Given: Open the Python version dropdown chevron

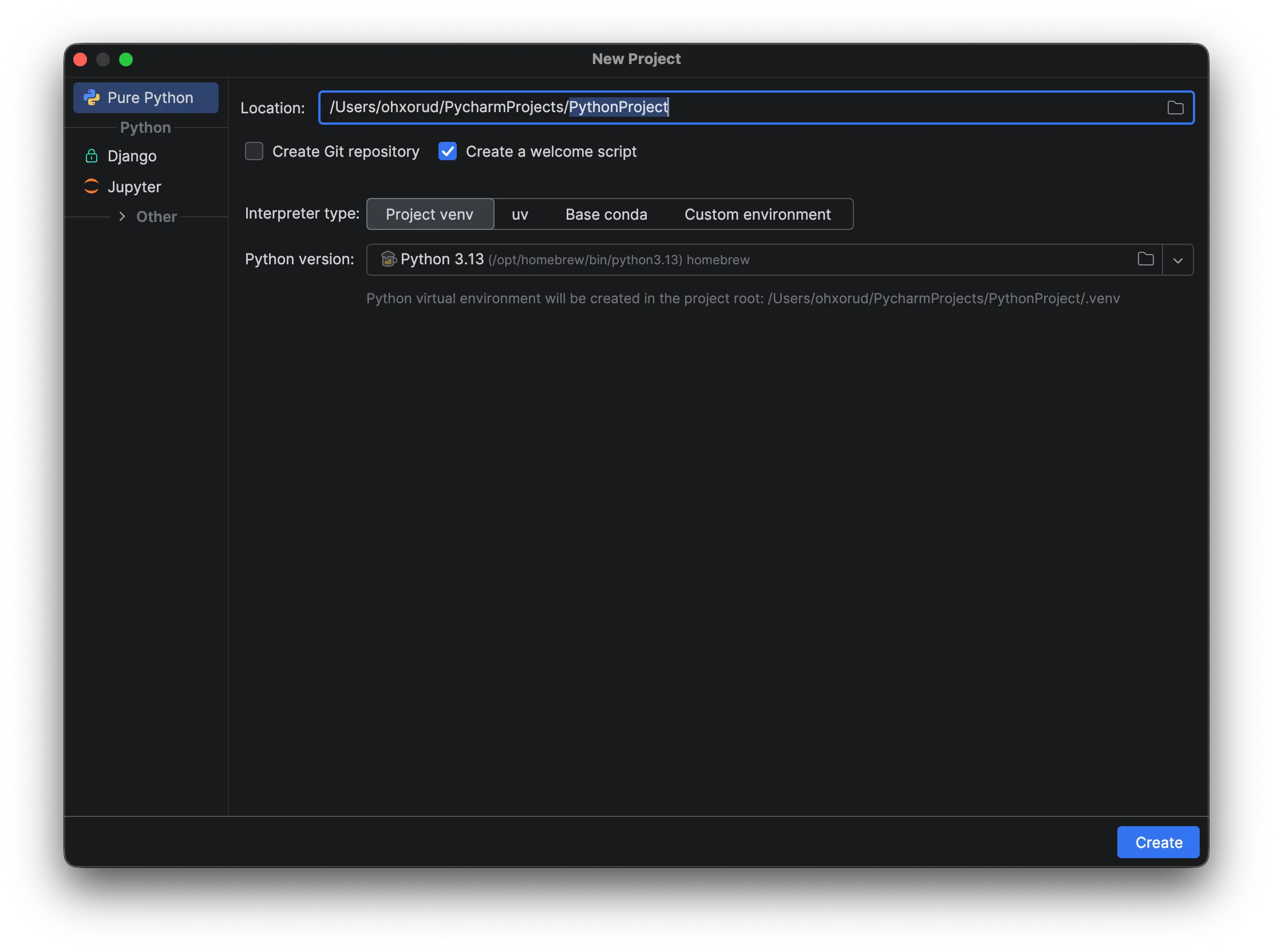Looking at the screenshot, I should click(x=1178, y=259).
